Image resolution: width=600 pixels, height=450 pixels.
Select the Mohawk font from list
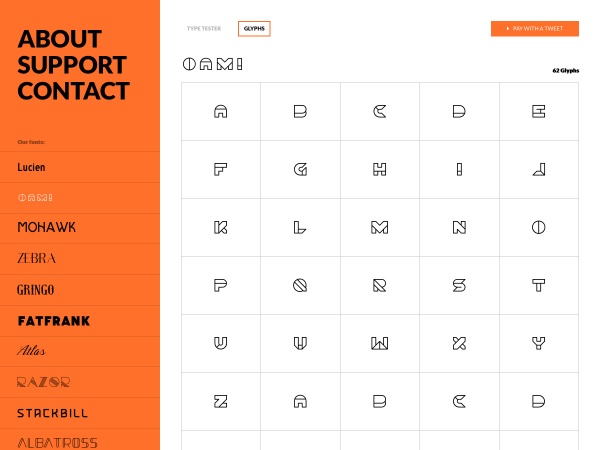click(47, 228)
